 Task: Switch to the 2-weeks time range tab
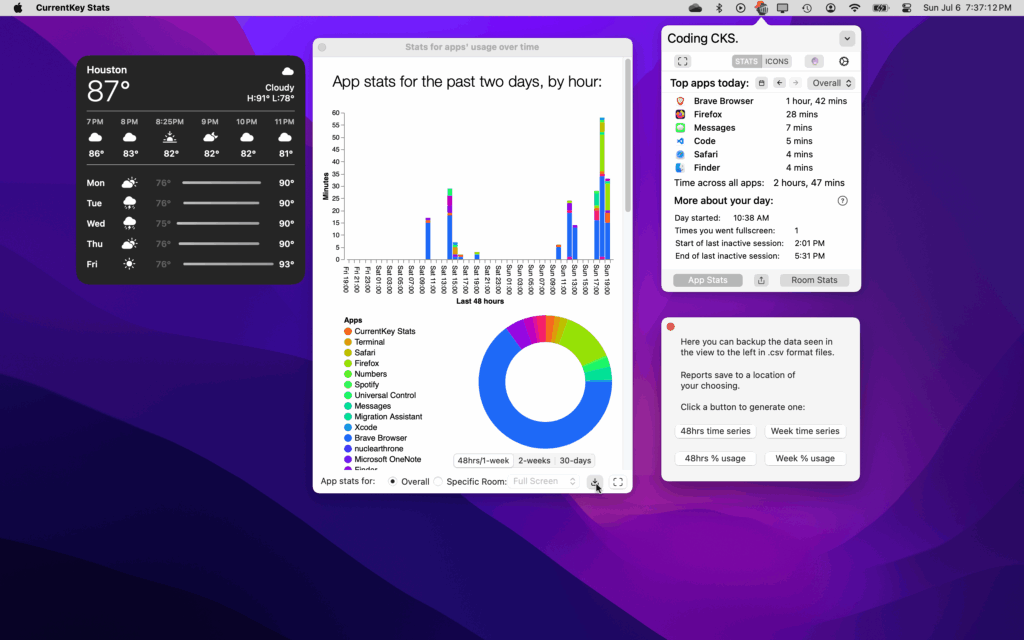click(533, 460)
